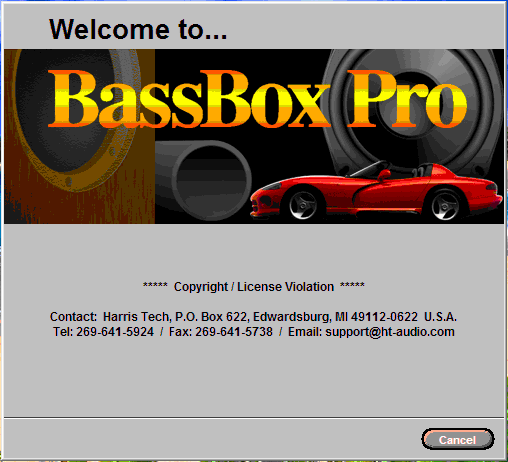Image resolution: width=508 pixels, height=462 pixels.
Task: Click the gray port tube graphic
Action: point(203,180)
